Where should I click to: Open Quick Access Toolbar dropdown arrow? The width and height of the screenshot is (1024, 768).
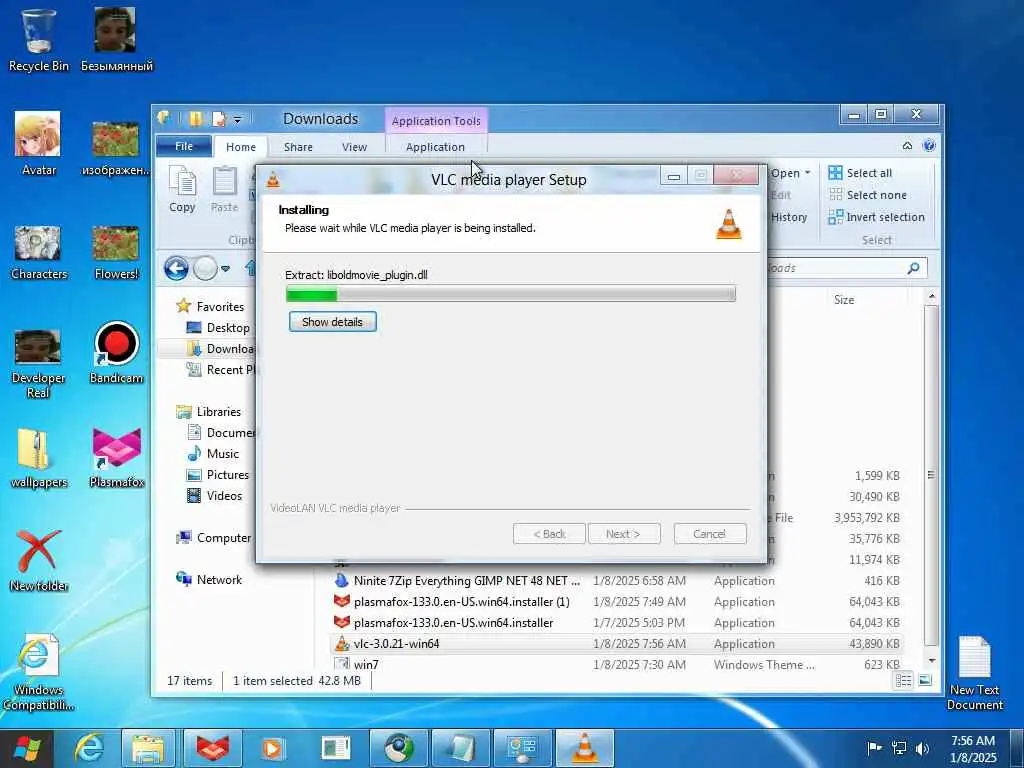[x=238, y=120]
